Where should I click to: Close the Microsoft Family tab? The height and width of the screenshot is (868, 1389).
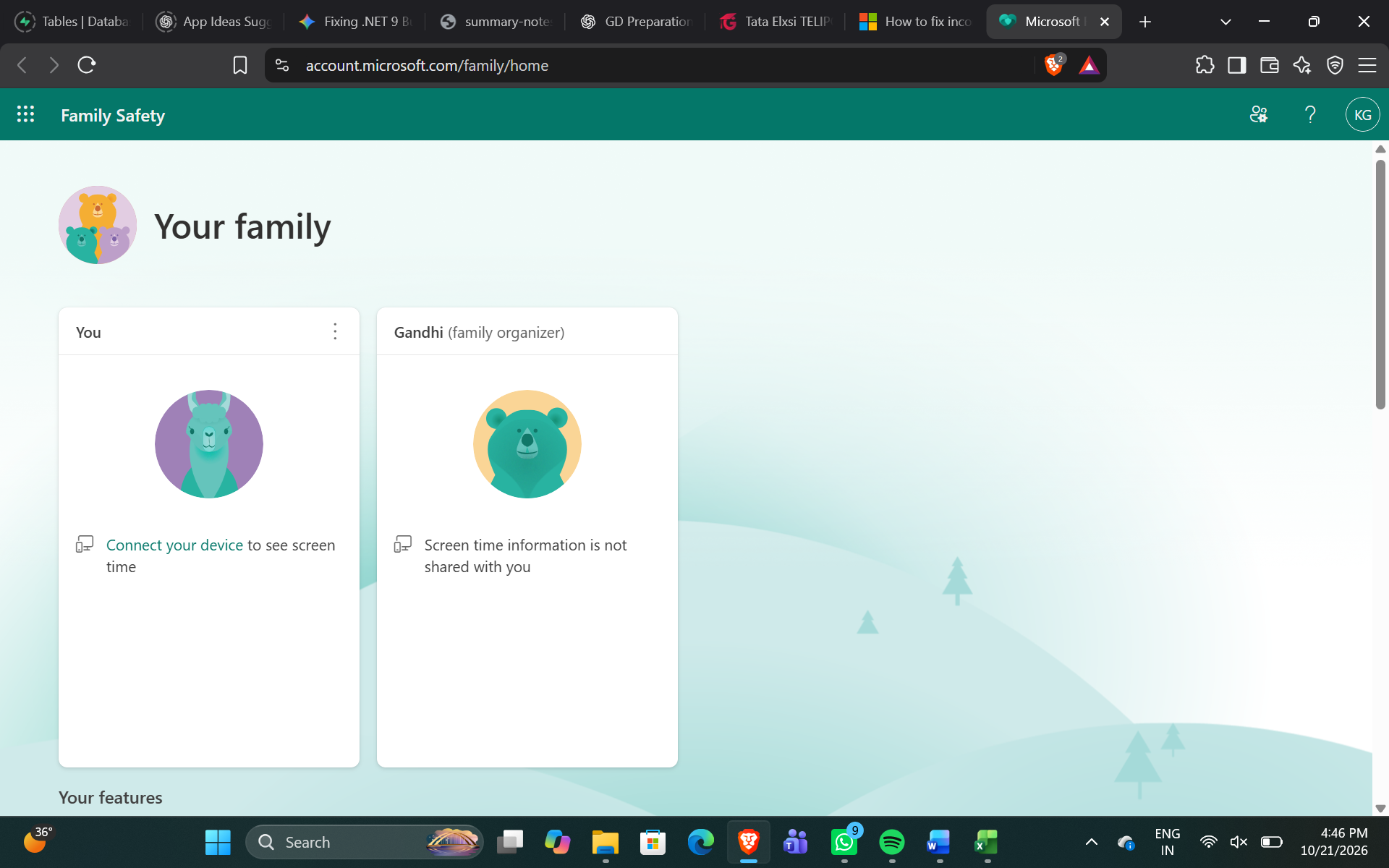click(x=1105, y=22)
